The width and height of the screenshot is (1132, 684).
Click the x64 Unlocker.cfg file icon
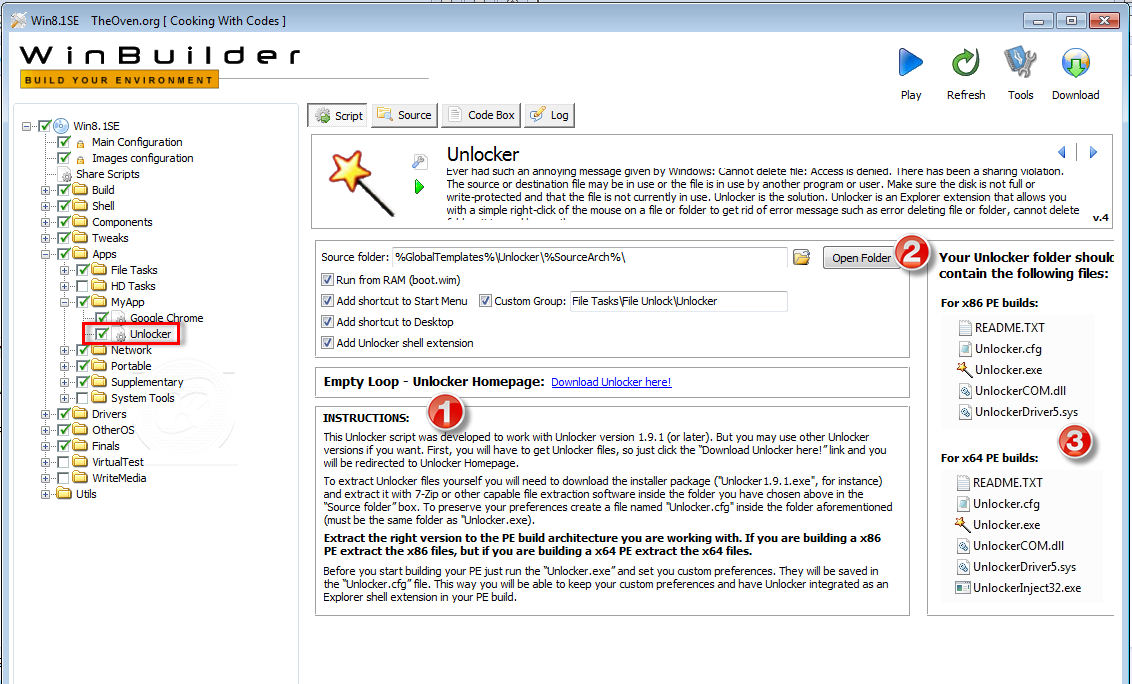coord(963,503)
